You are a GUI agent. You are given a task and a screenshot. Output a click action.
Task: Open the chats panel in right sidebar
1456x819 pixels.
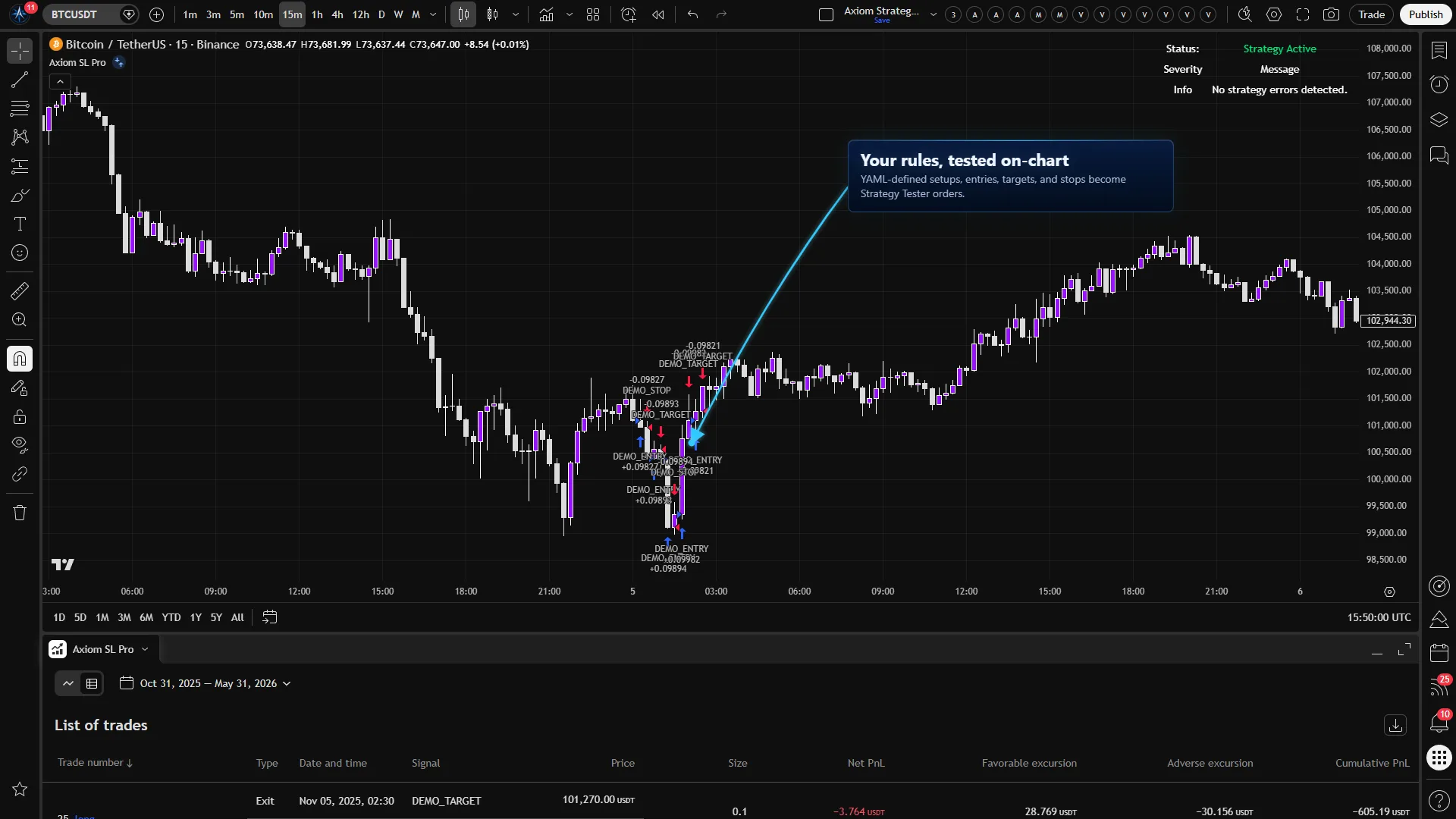tap(1439, 155)
